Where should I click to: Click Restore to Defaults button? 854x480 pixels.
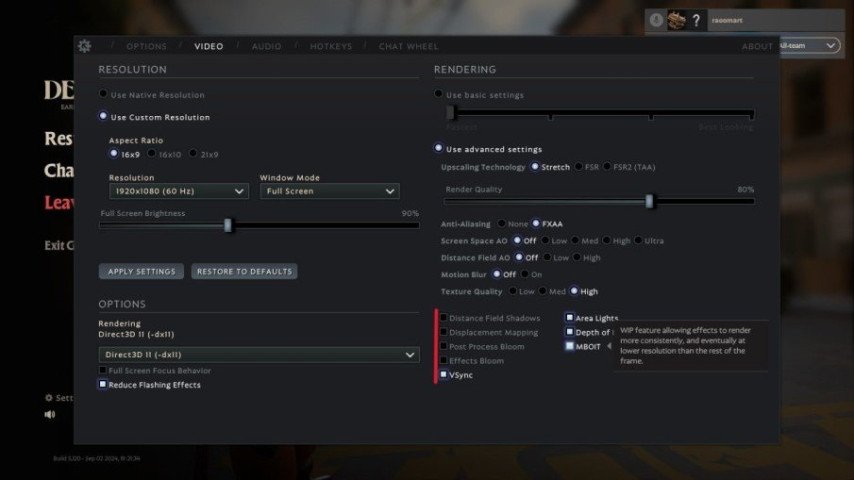[x=244, y=272]
